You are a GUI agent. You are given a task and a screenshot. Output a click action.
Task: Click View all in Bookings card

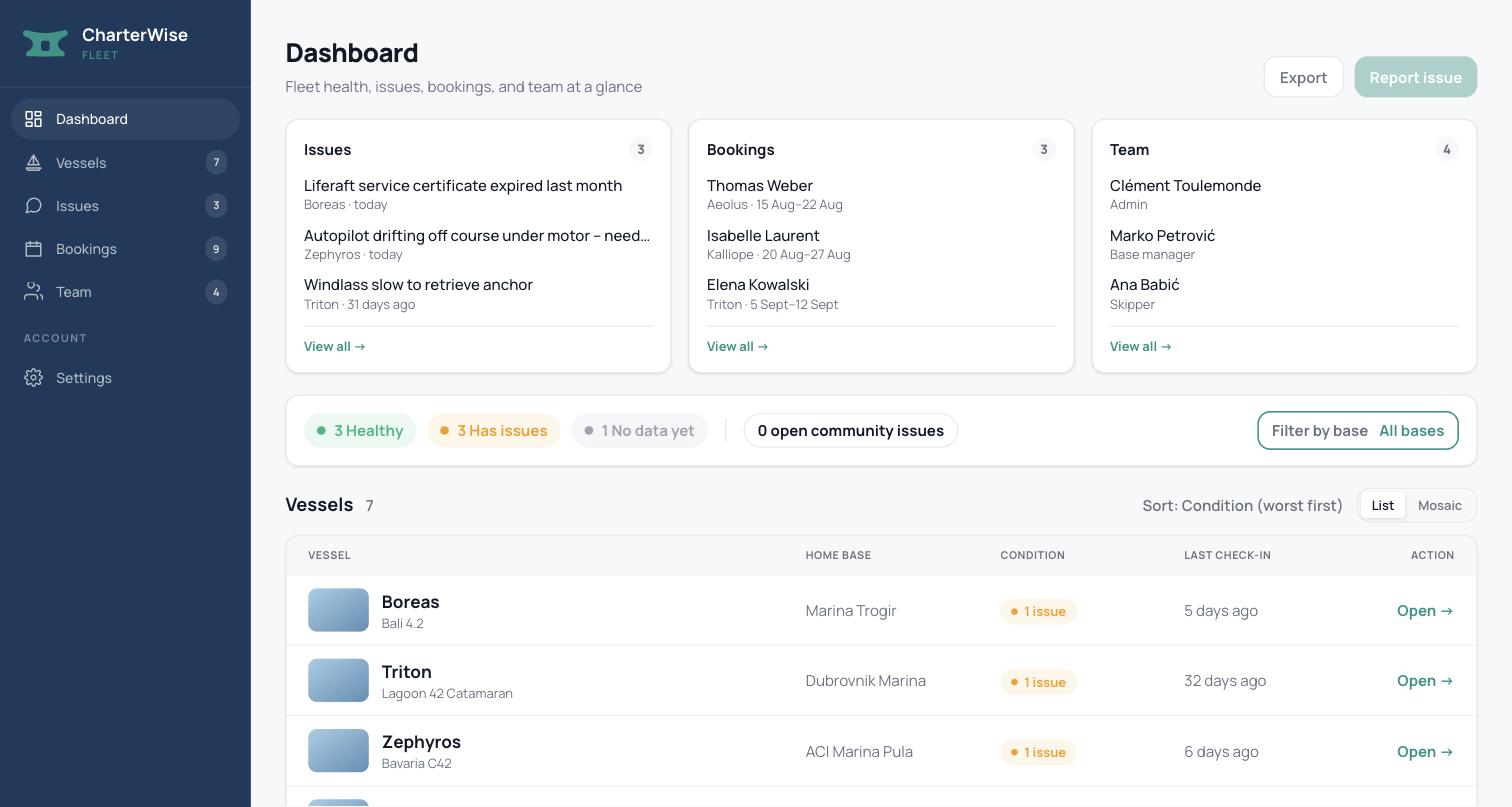(738, 346)
